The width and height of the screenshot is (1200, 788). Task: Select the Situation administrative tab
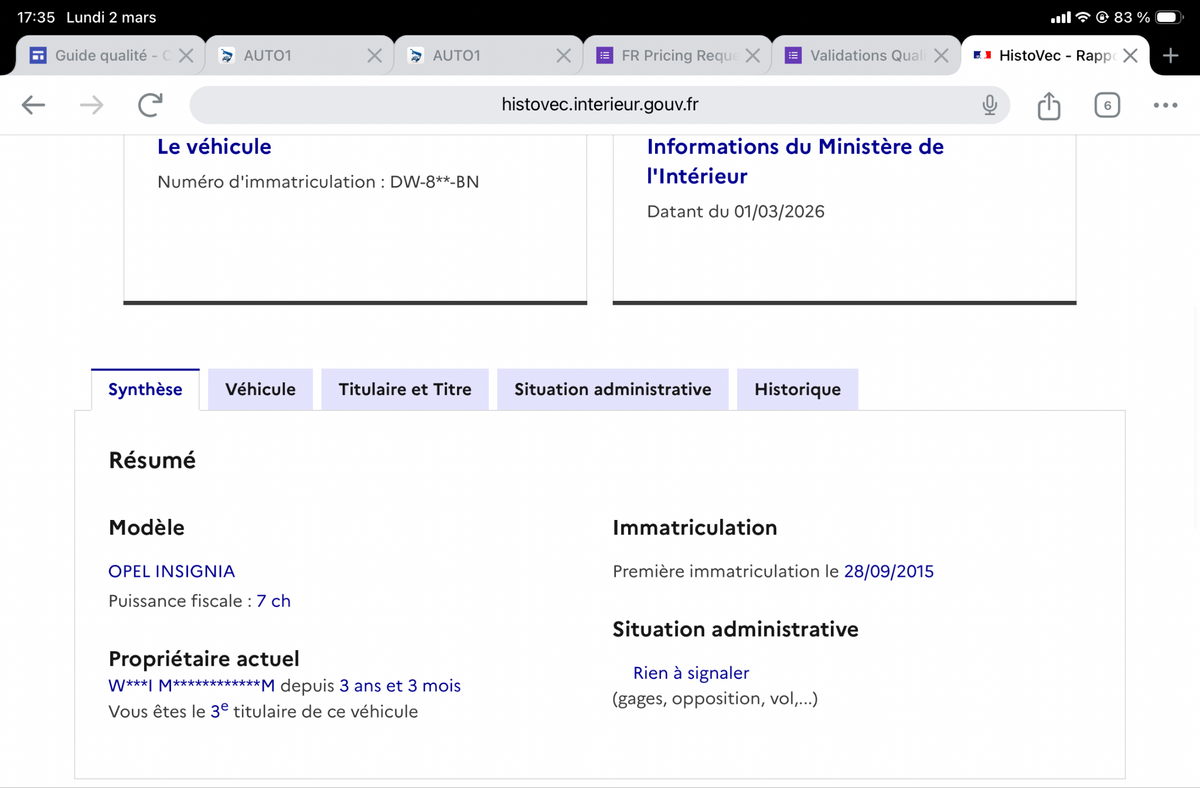tap(612, 389)
